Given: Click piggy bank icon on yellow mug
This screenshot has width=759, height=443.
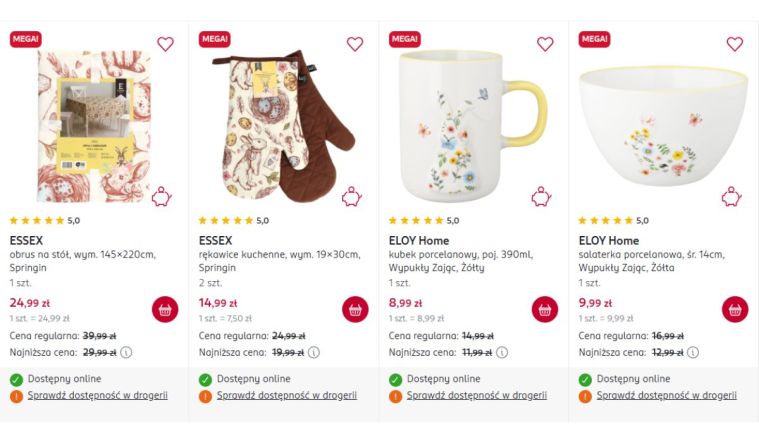Looking at the screenshot, I should 542,196.
